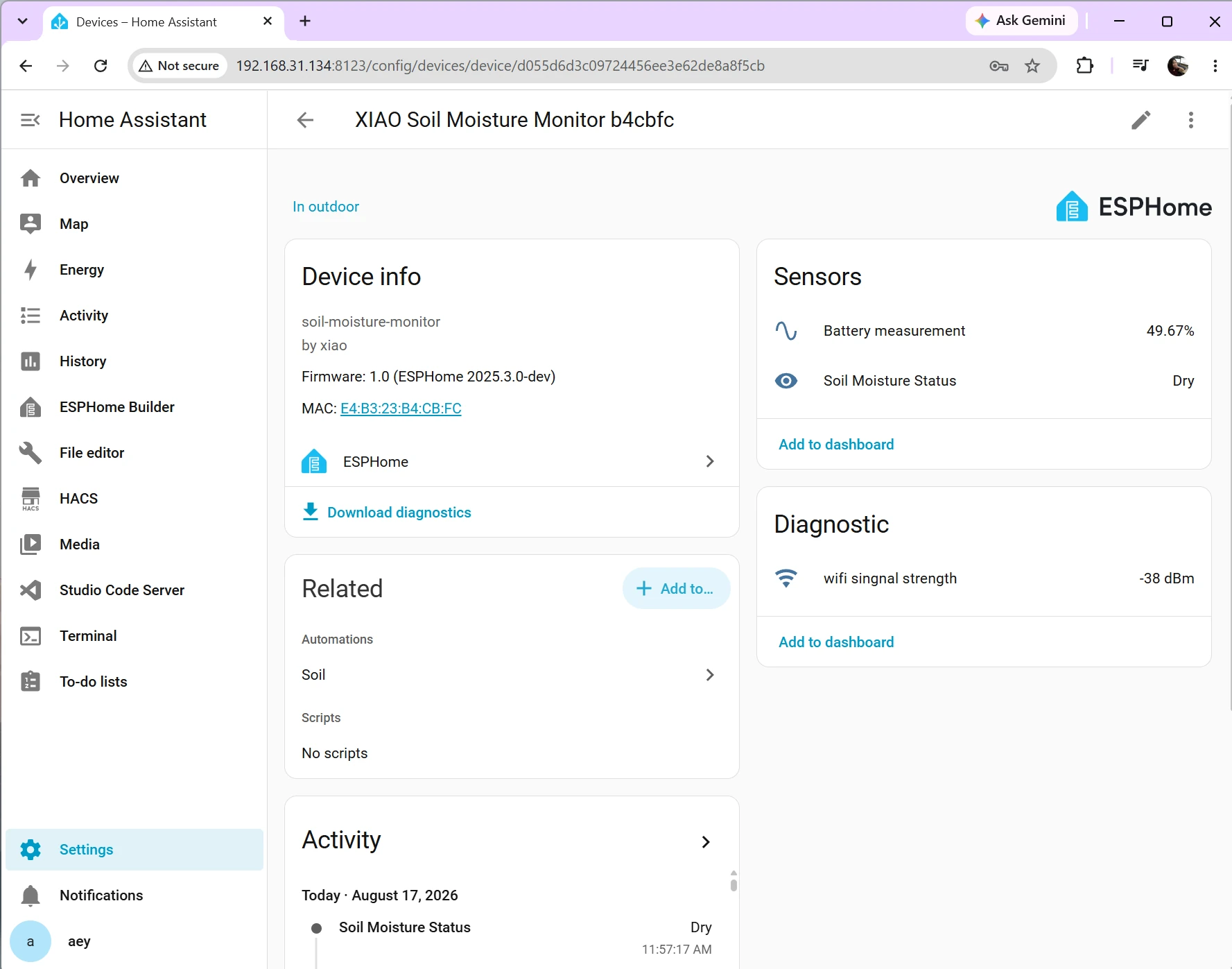Open the MAC address E4:B3:23:B4:CB:FC link
Screen dimensions: 1232x969
(x=401, y=409)
